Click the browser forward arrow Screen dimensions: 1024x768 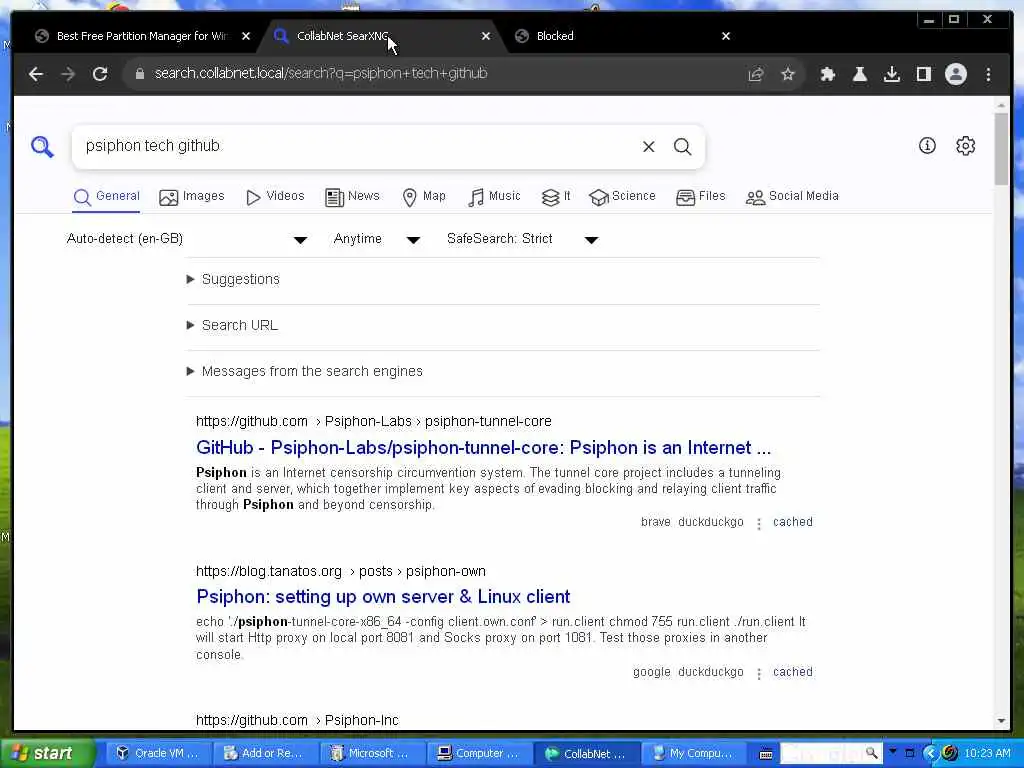click(x=68, y=74)
